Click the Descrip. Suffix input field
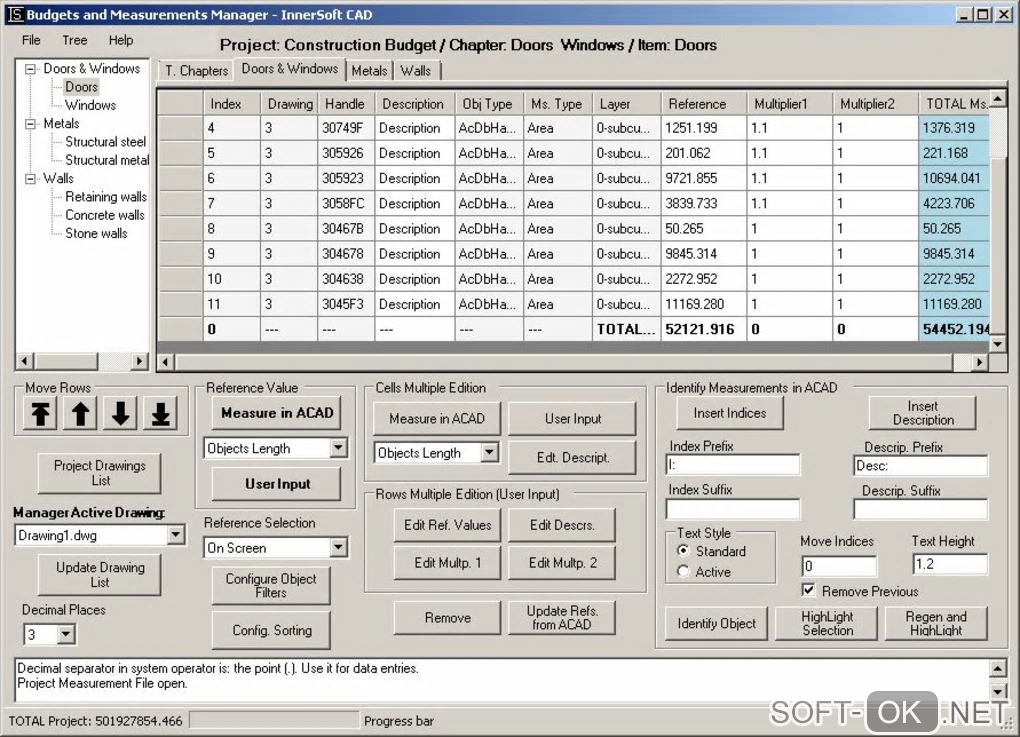Screen dimensions: 1020x737 pos(920,509)
